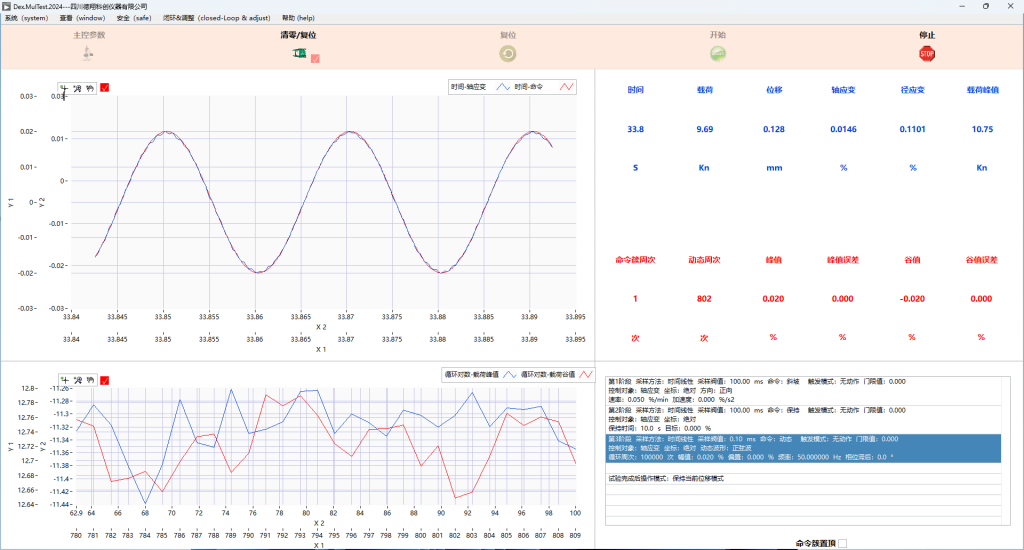Open the 时间-轴应变 plot legend style options
The image size is (1024, 550).
click(504, 88)
